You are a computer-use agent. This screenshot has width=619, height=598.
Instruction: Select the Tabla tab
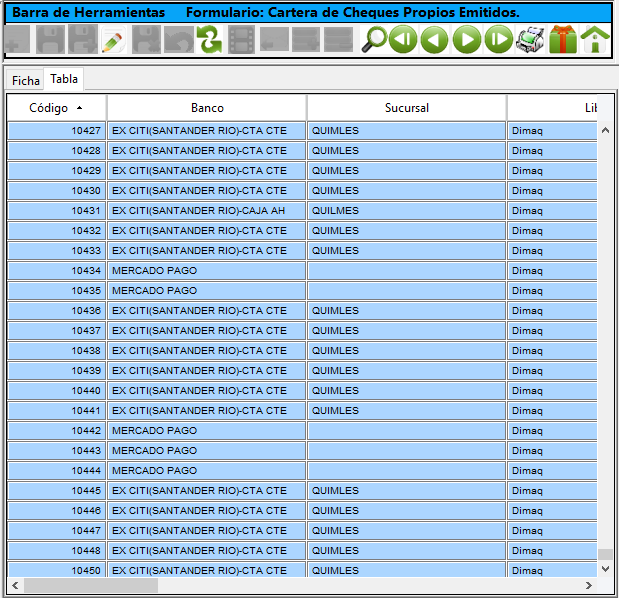tap(64, 79)
